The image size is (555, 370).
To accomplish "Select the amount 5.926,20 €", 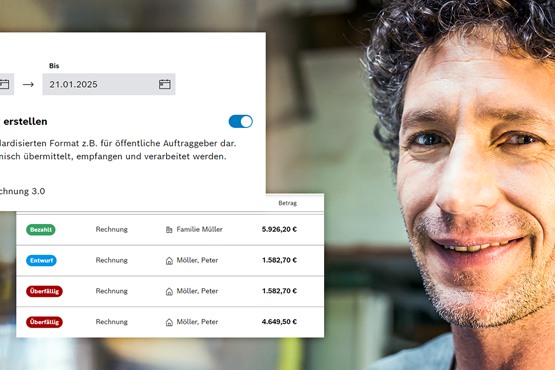I will tap(279, 229).
